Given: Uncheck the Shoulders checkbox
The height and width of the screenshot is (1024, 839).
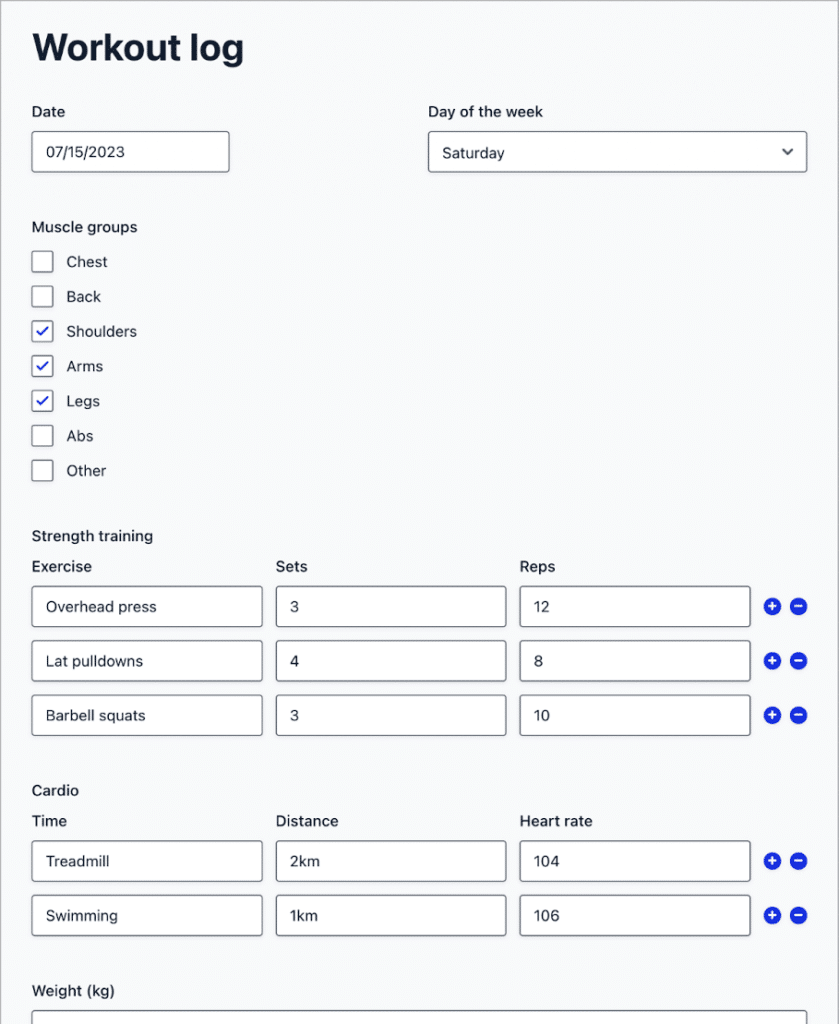Looking at the screenshot, I should tap(42, 331).
